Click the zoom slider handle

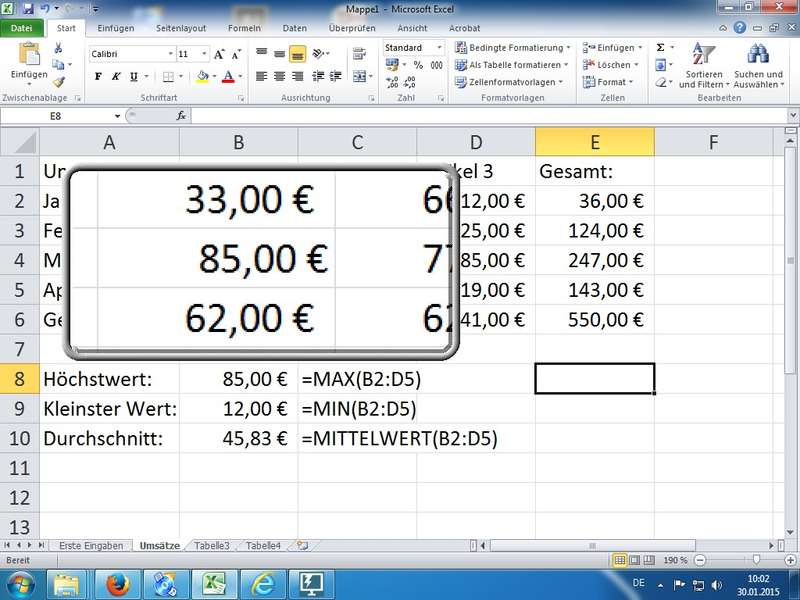(x=756, y=560)
